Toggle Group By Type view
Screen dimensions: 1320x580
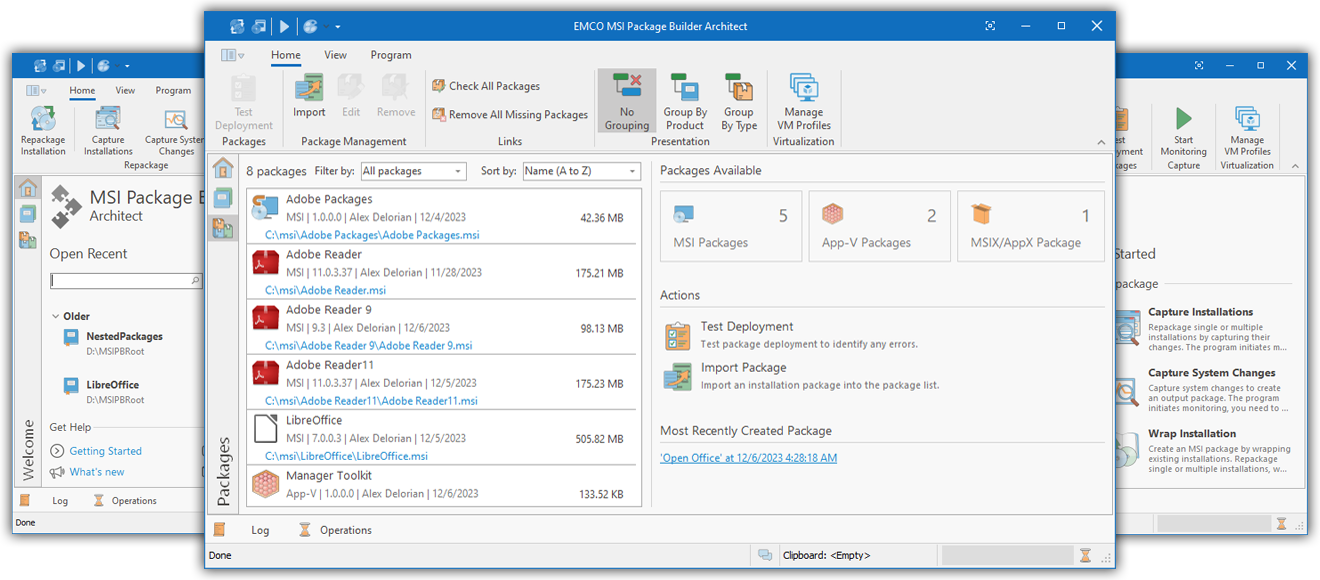click(739, 101)
